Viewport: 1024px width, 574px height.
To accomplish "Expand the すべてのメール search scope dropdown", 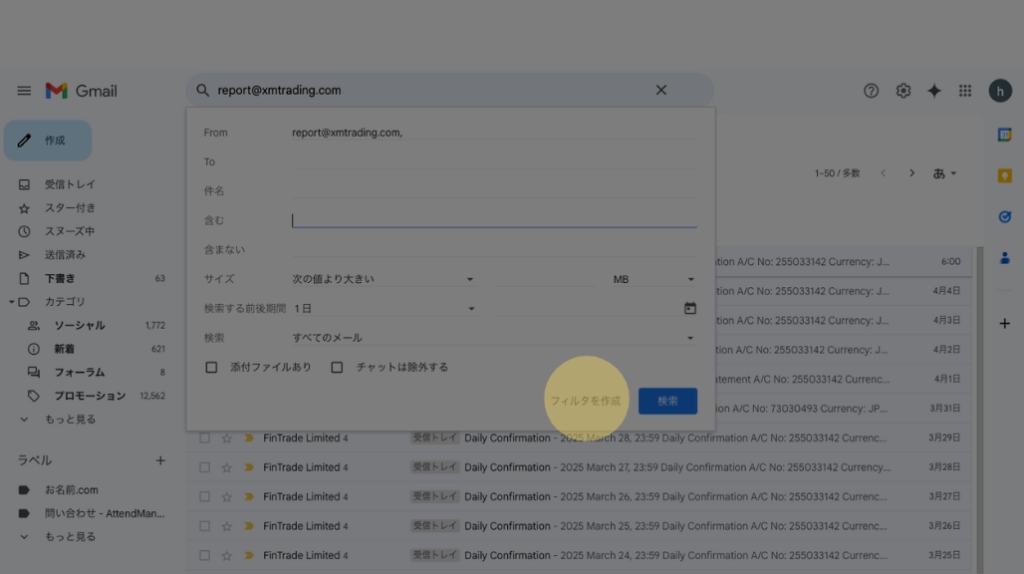I will pyautogui.click(x=494, y=338).
